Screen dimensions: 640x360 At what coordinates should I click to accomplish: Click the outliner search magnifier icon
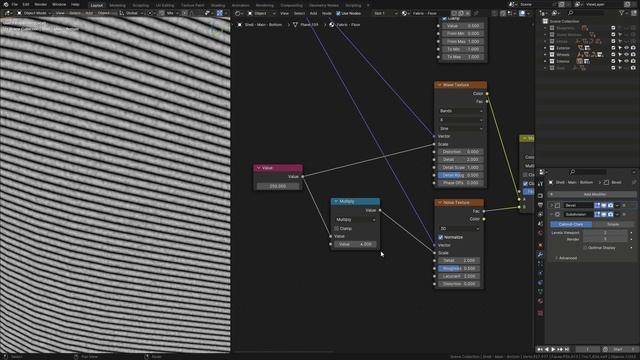point(571,13)
